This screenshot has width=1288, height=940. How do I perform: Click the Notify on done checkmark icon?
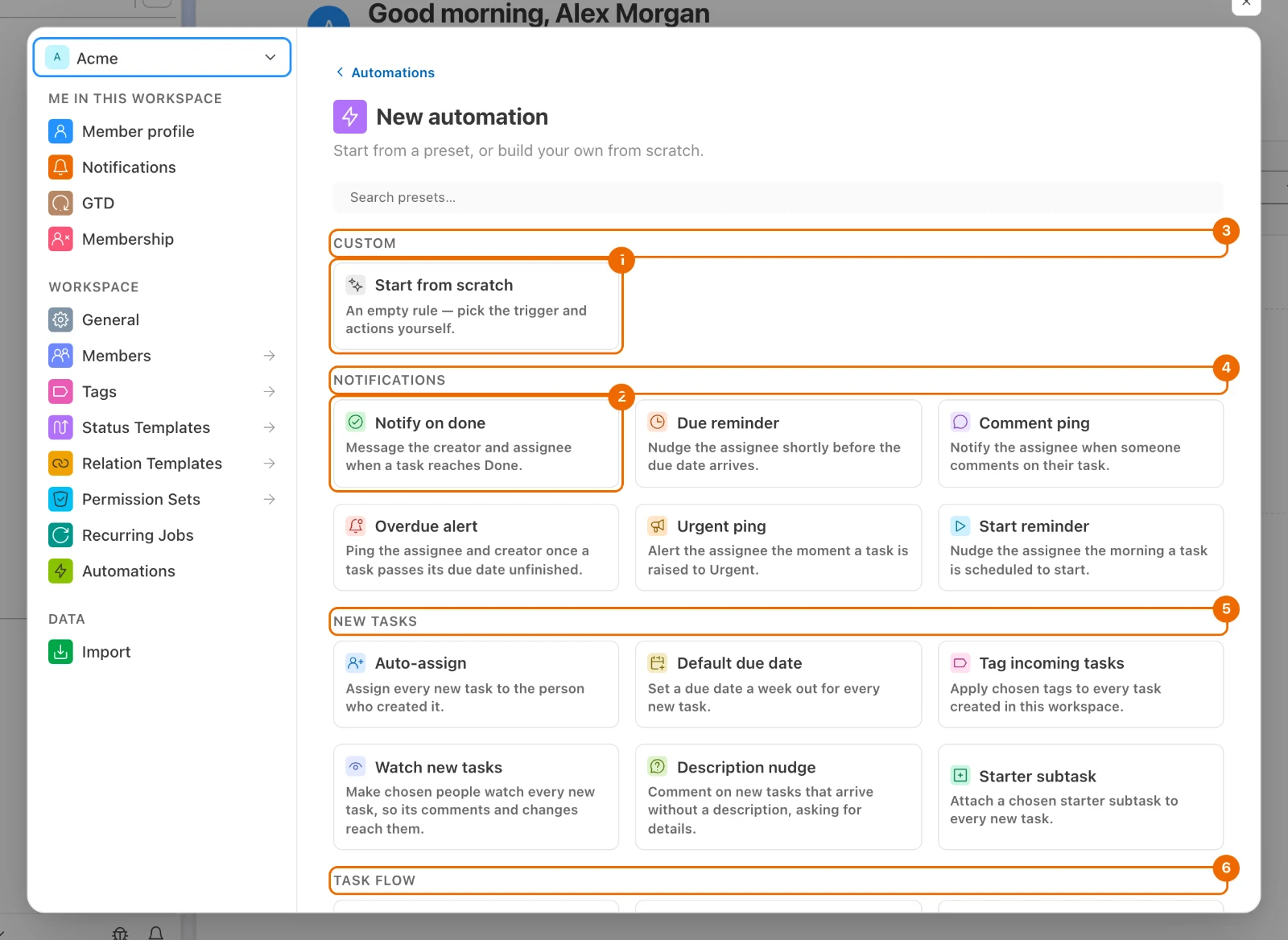356,422
